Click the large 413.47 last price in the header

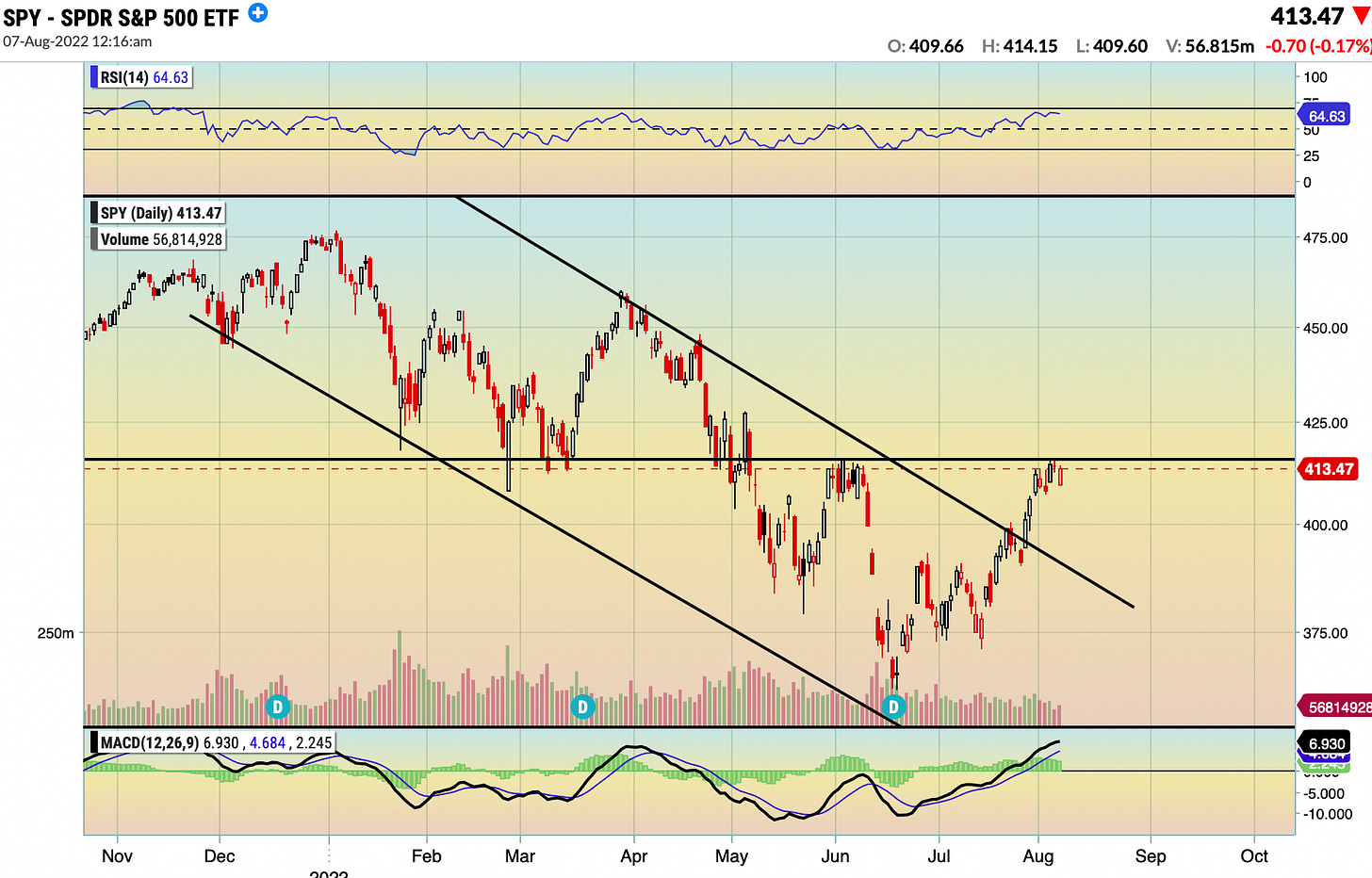(1307, 16)
